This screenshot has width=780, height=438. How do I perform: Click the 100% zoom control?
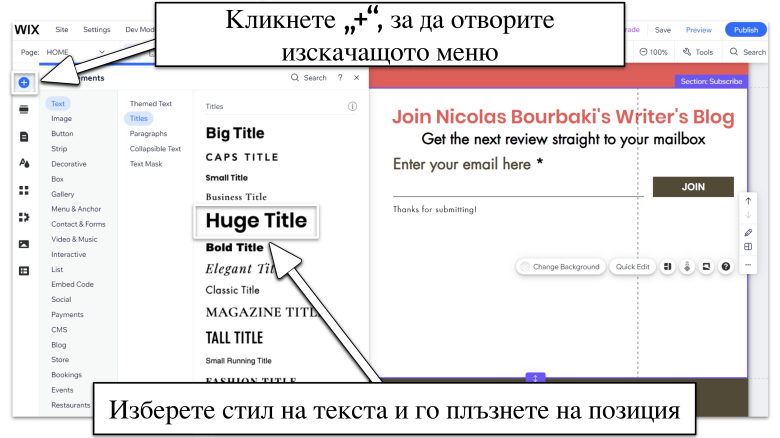[653, 52]
